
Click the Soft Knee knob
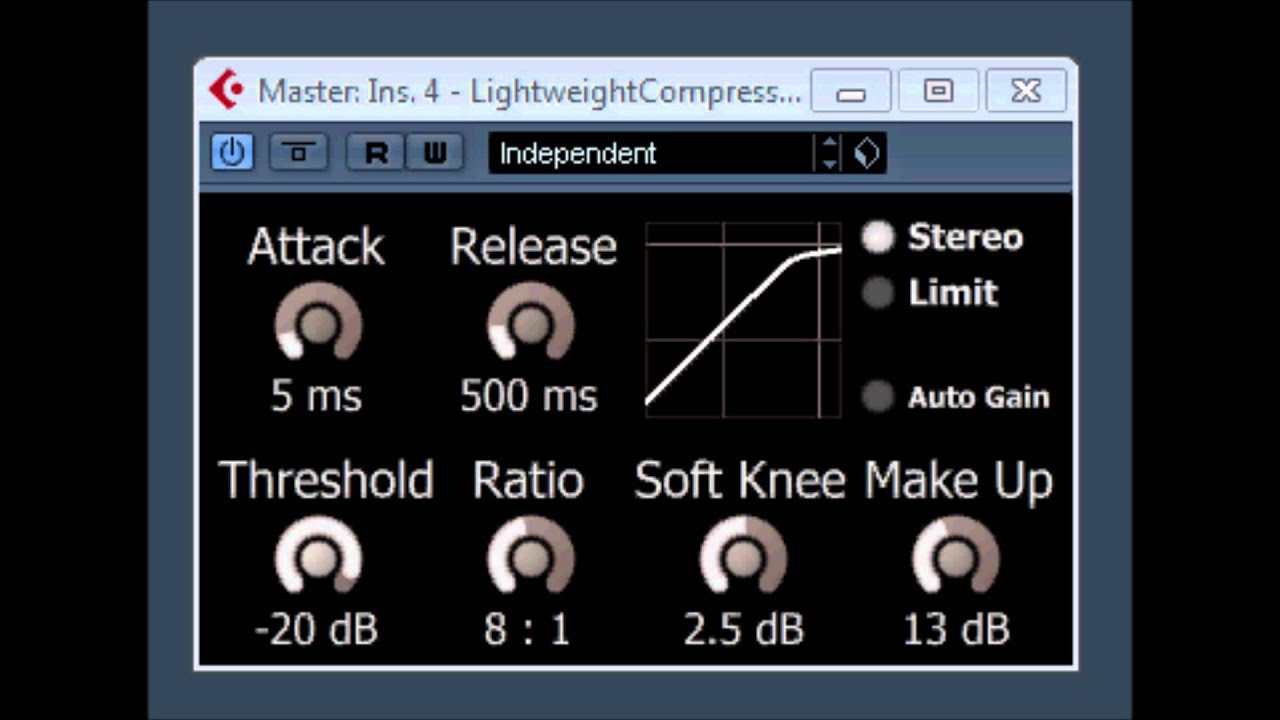coord(743,556)
